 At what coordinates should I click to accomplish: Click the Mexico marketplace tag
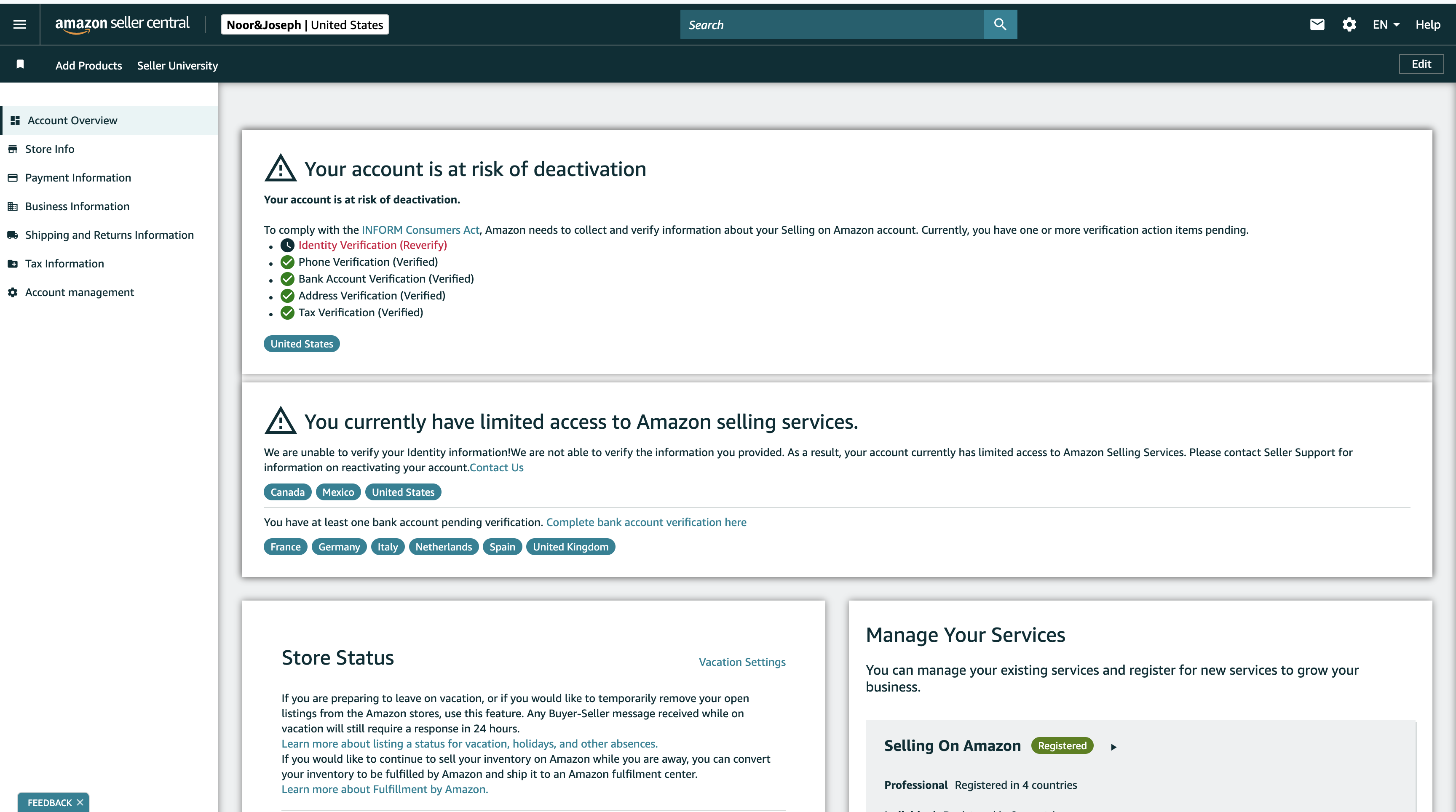tap(338, 492)
